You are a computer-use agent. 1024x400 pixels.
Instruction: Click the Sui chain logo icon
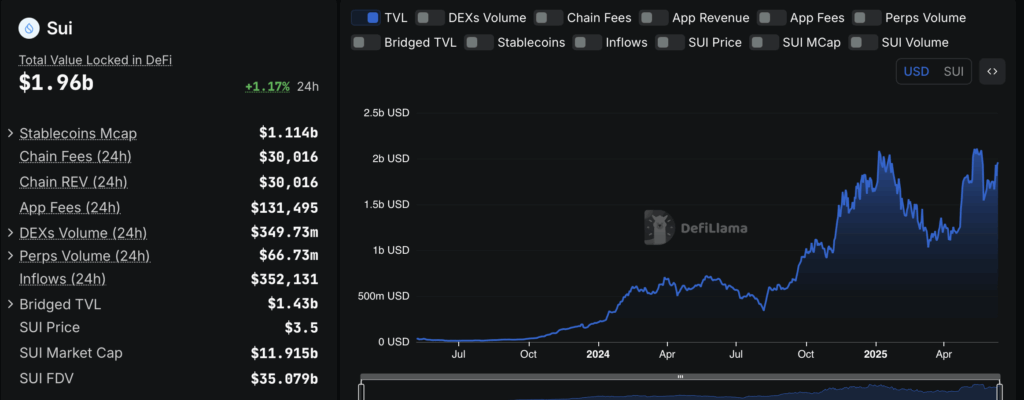coord(29,28)
